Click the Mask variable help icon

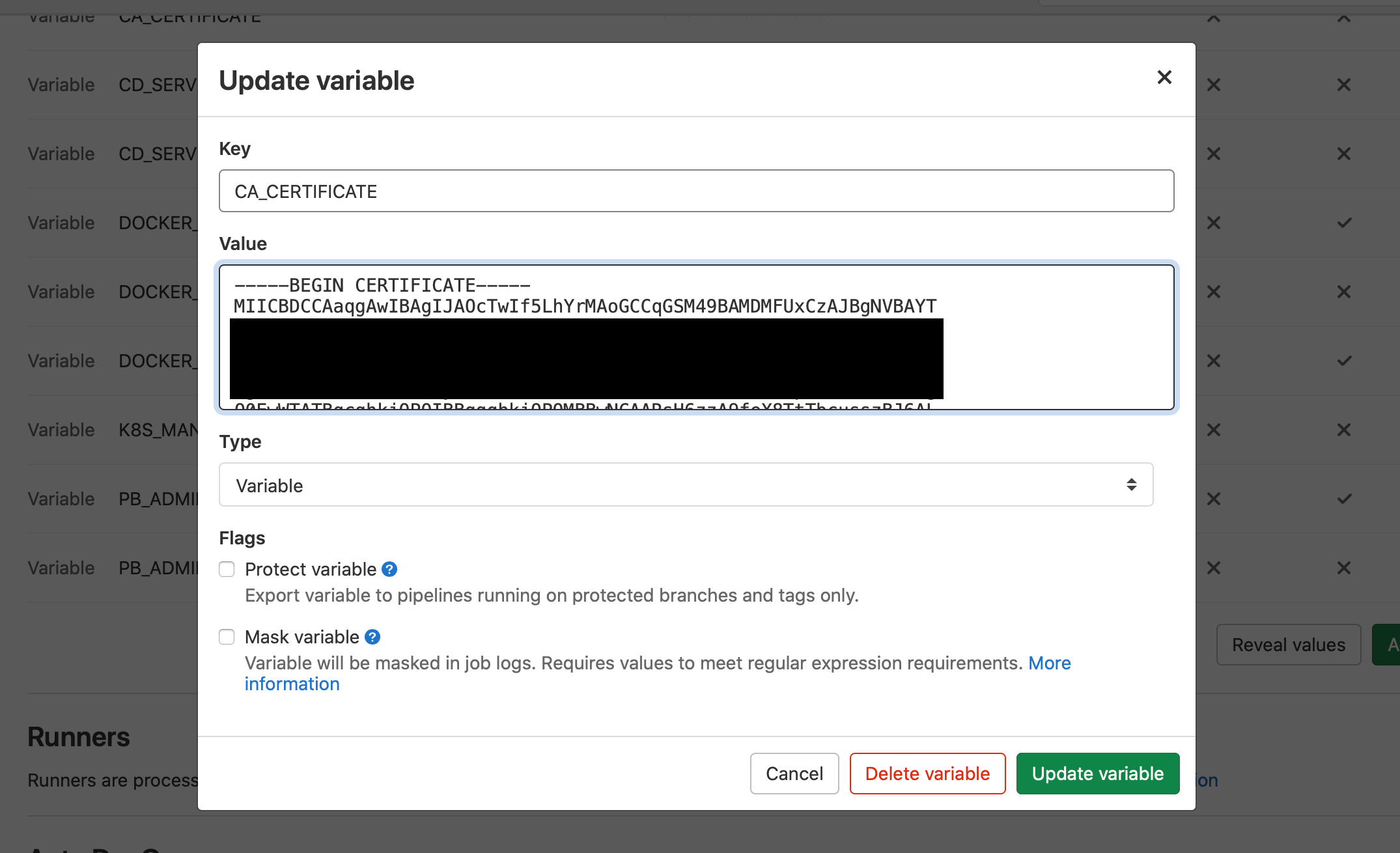pyautogui.click(x=372, y=636)
